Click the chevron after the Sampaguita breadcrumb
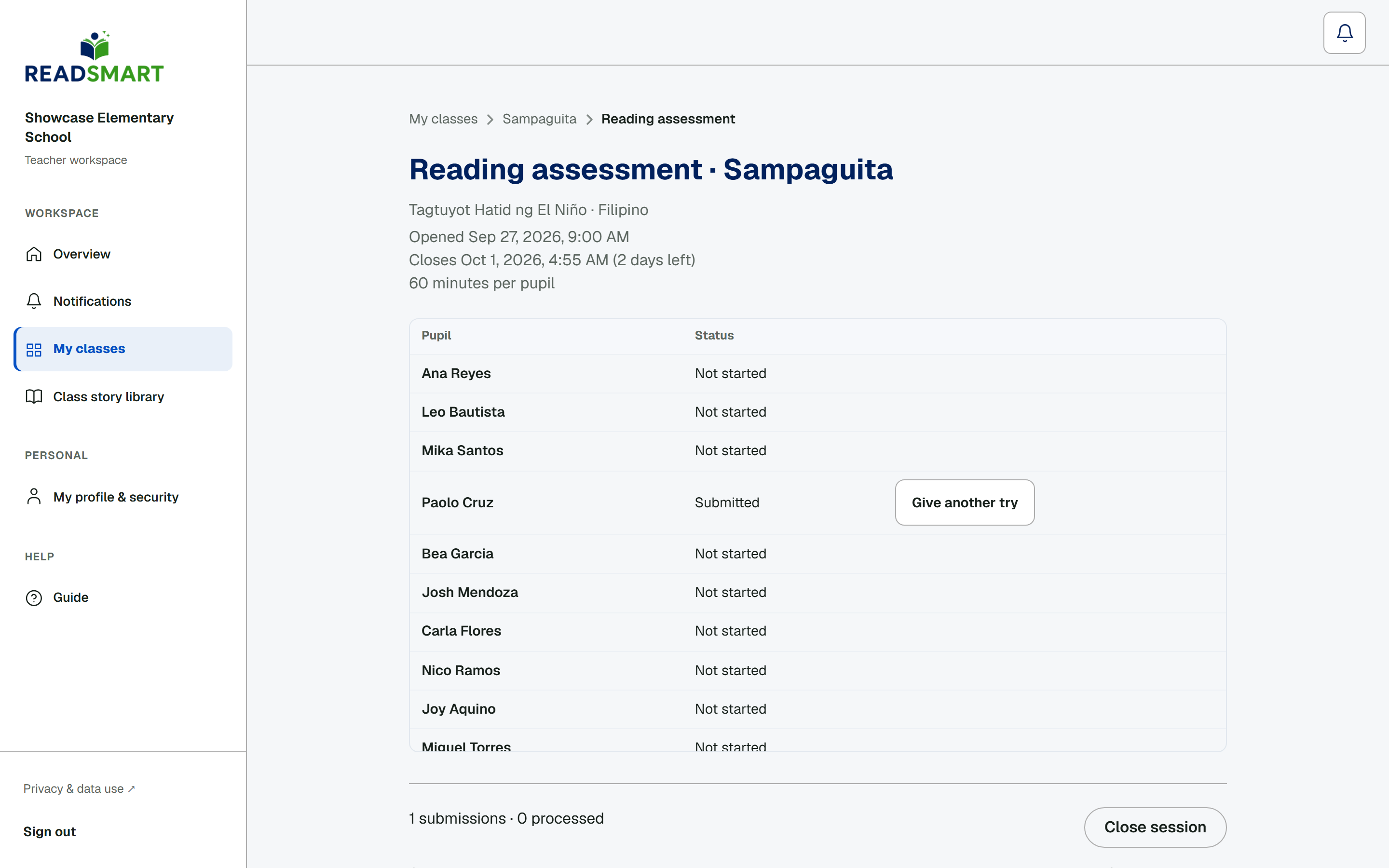 [589, 120]
